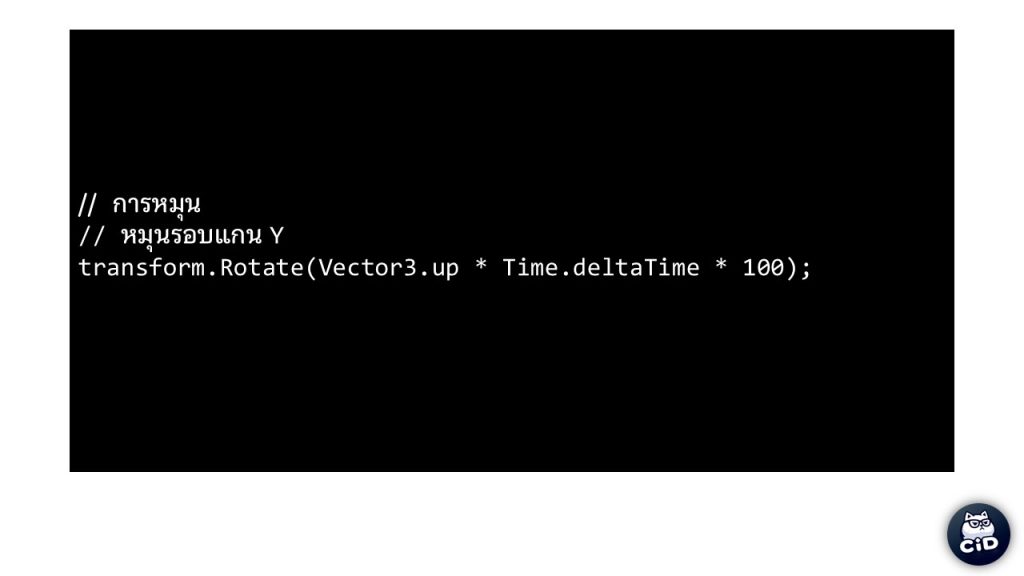Click the Vector3 keyword in code line
This screenshot has height=576, width=1024.
coord(367,268)
